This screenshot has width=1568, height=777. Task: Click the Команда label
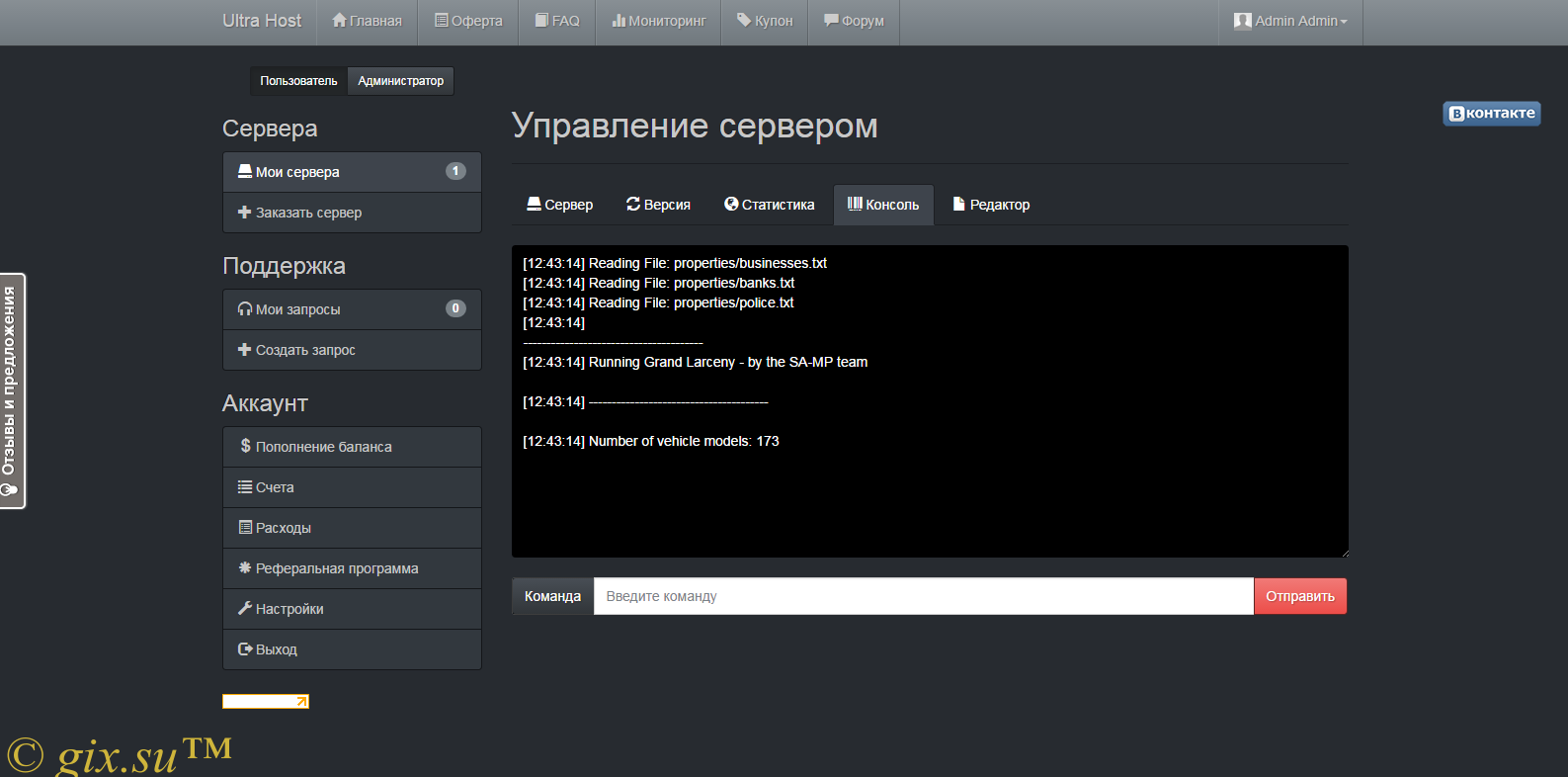click(x=552, y=596)
